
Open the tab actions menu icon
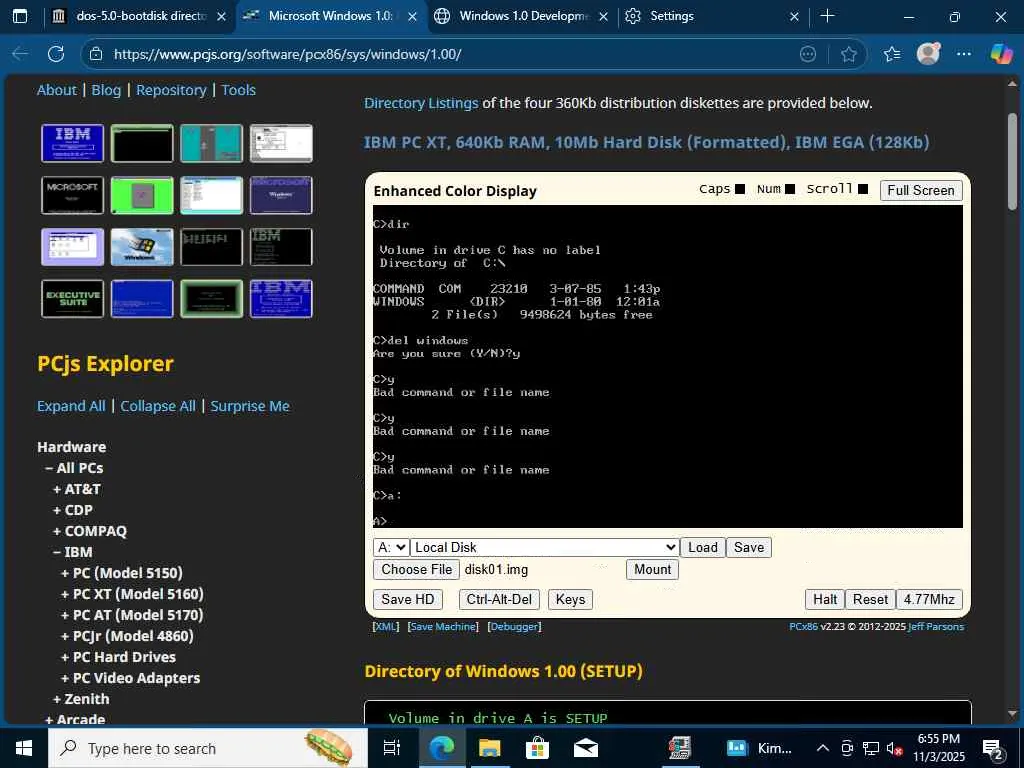click(x=20, y=16)
